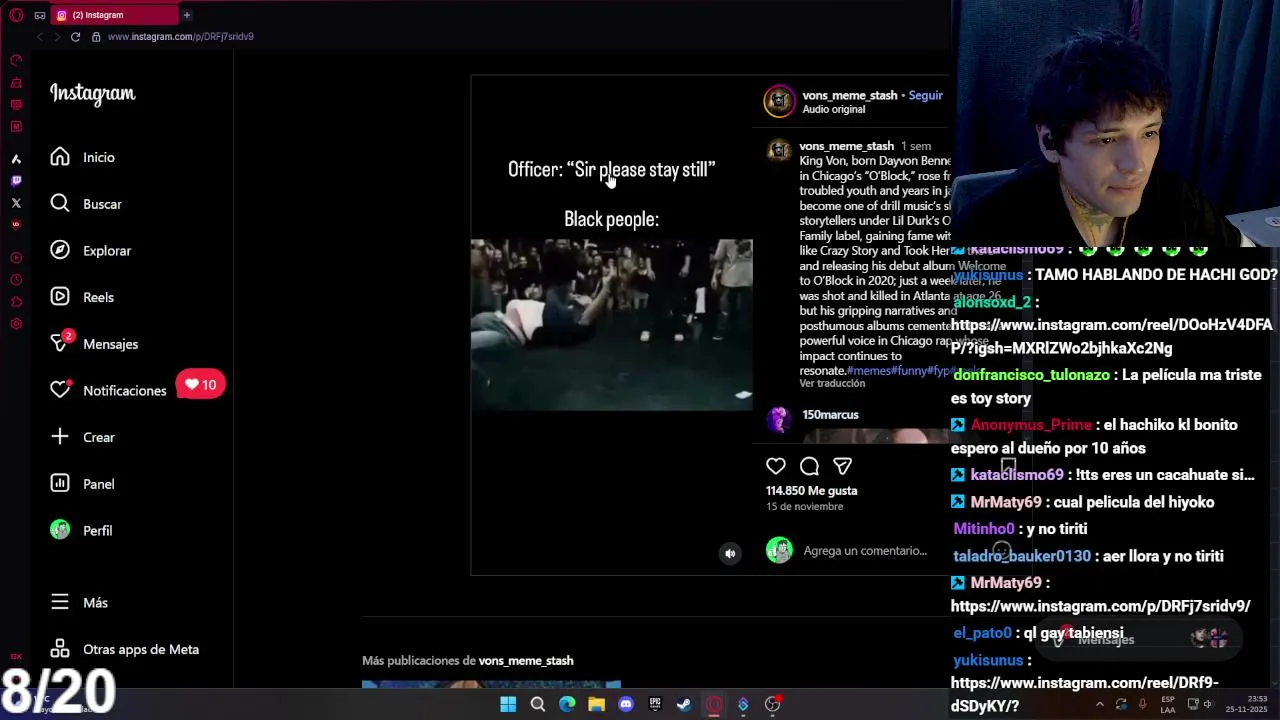Open Discord from taskbar
Image resolution: width=1280 pixels, height=720 pixels.
click(626, 704)
